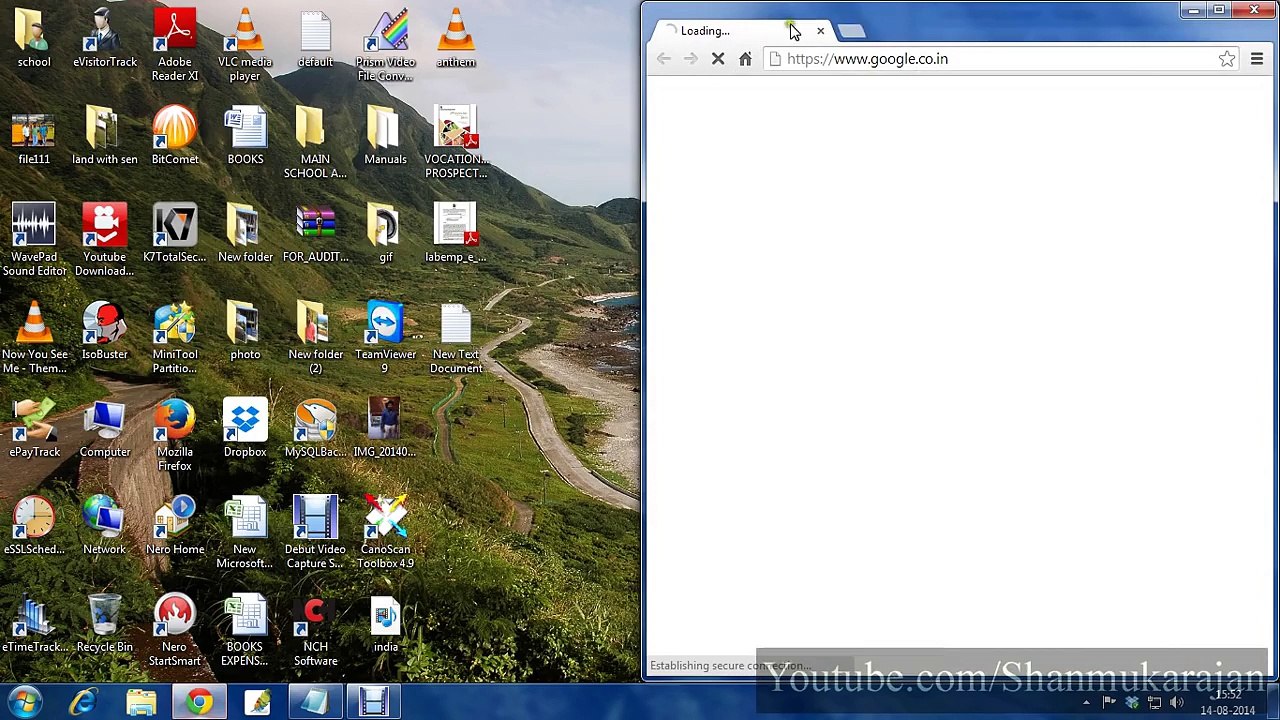Viewport: 1280px width, 720px height.
Task: Select the MySQLBac... desktop shortcut
Action: coord(315,428)
